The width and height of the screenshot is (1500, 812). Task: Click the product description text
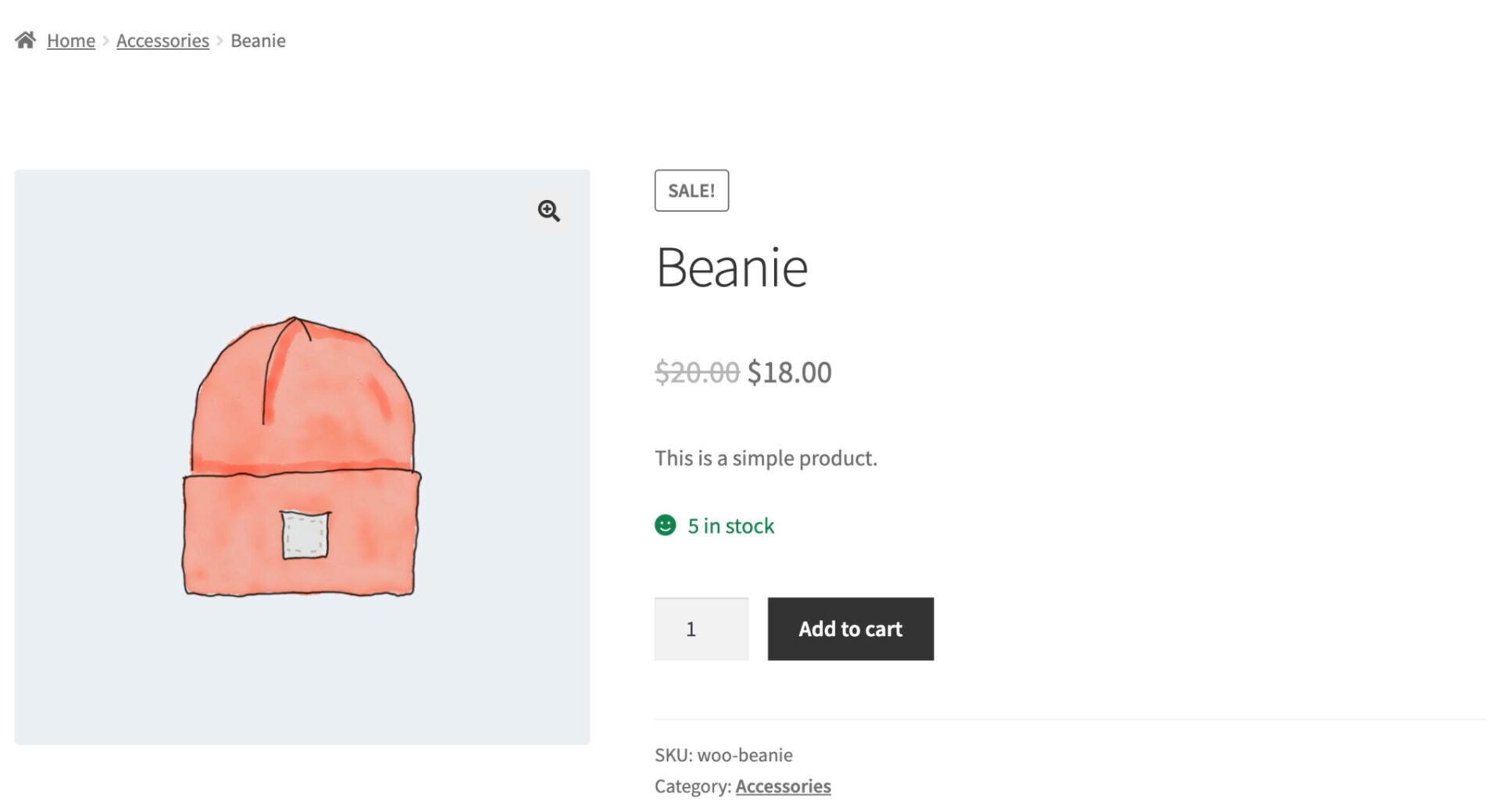click(x=766, y=458)
